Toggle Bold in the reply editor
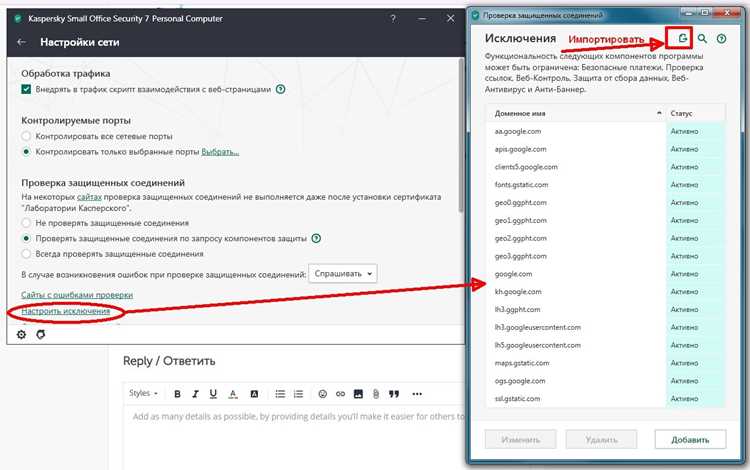Viewport: 750px width, 470px height. (177, 394)
